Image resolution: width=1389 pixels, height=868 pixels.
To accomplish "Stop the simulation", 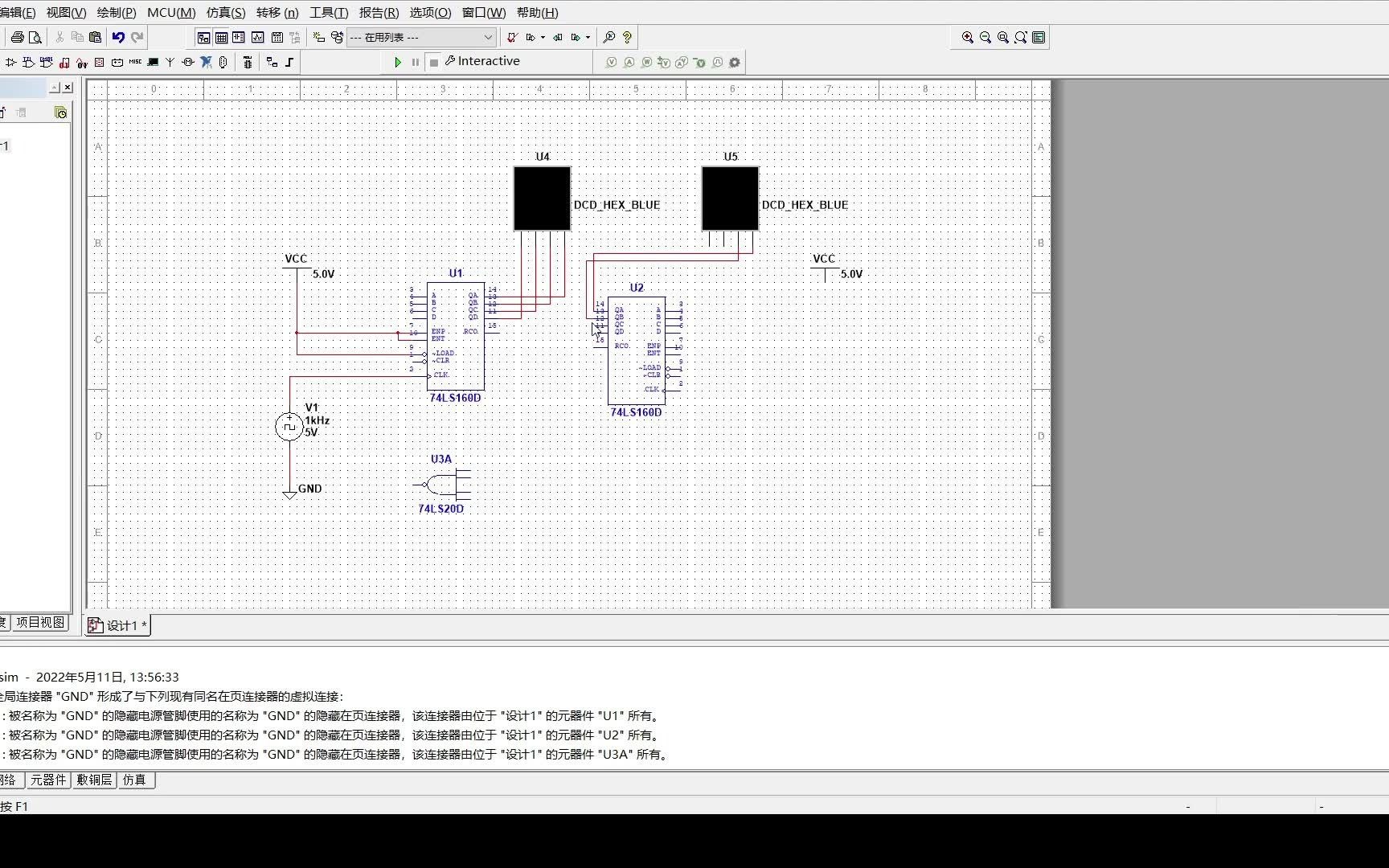I will click(x=433, y=62).
